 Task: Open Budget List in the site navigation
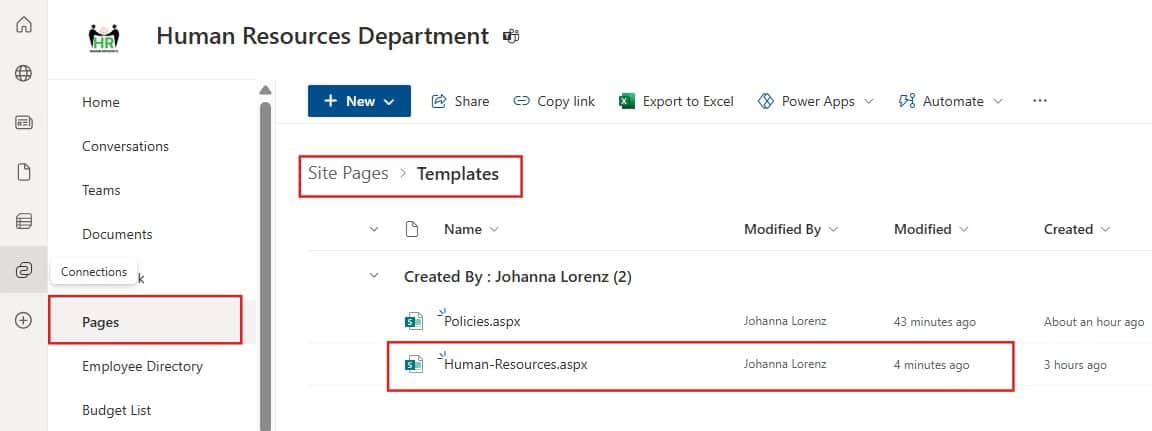[117, 410]
